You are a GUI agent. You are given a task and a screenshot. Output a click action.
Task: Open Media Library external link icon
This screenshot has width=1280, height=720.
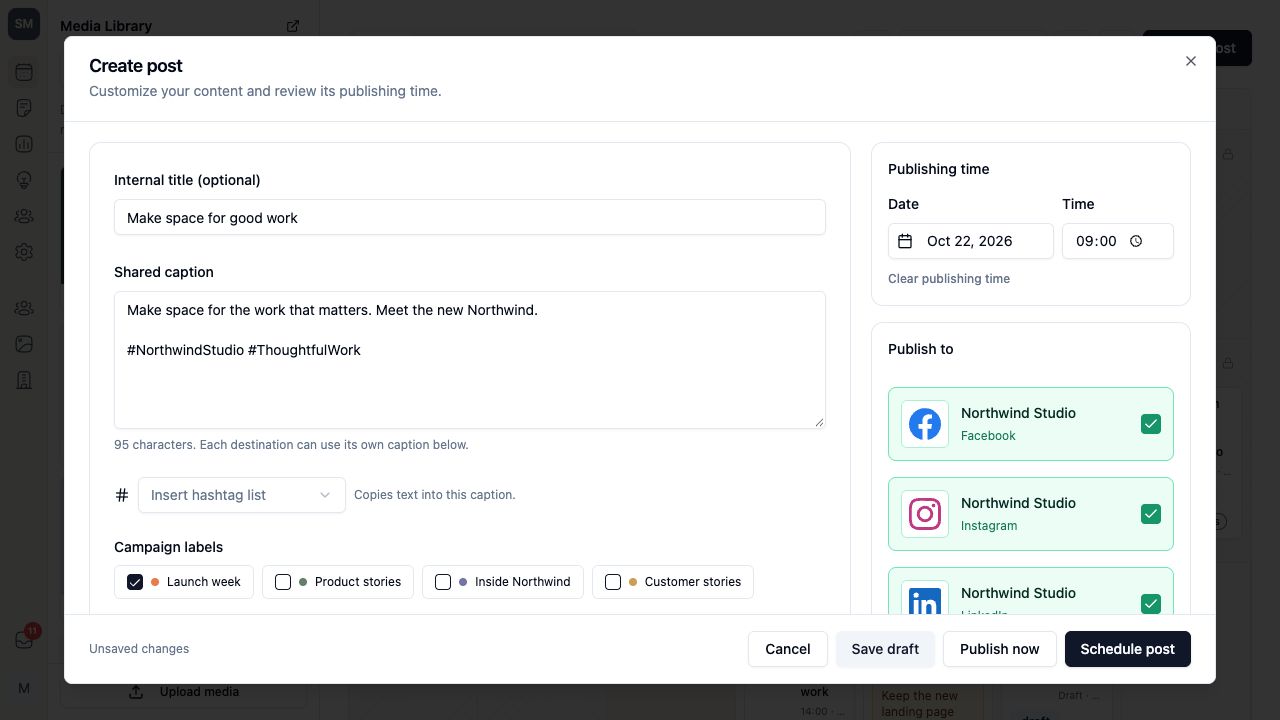pos(293,26)
